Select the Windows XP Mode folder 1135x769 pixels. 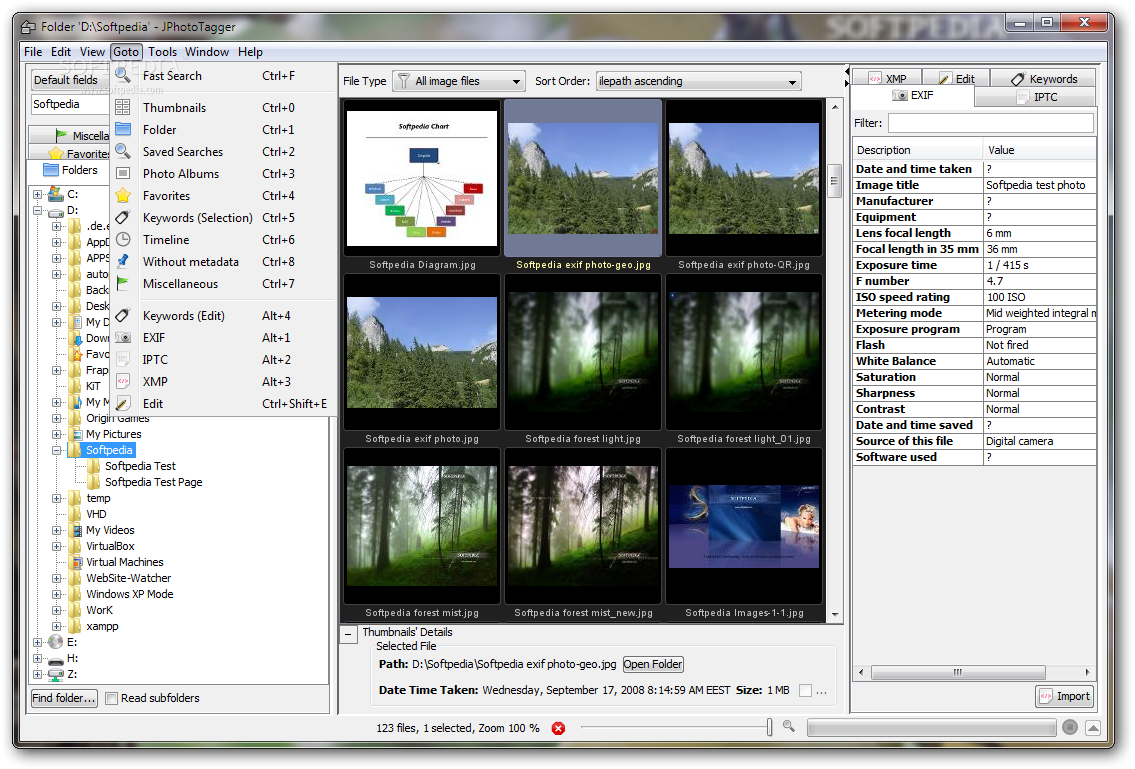(x=130, y=594)
